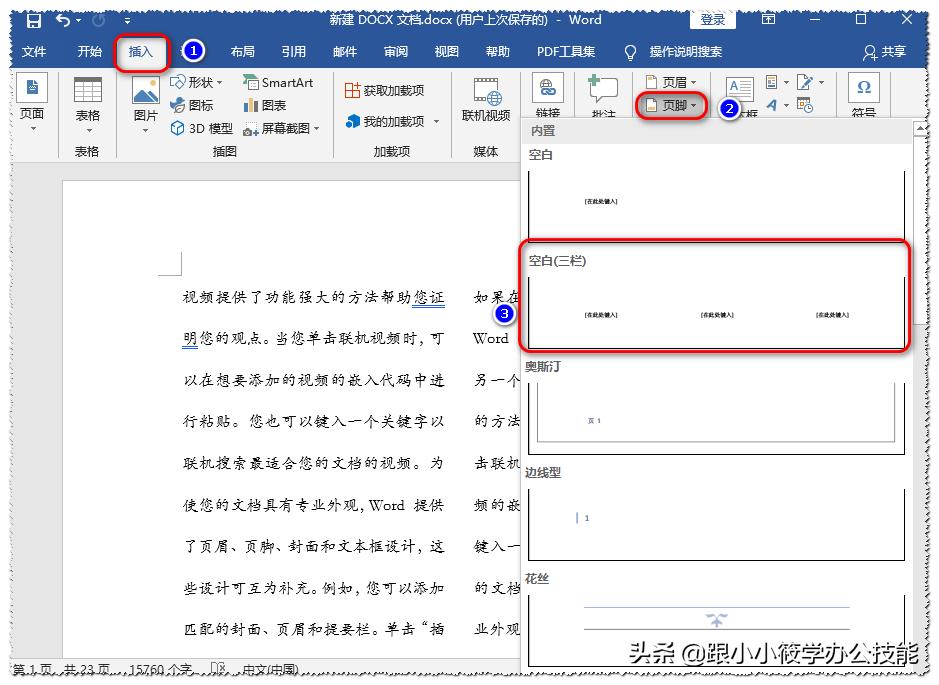Insert a SmartArt graphic
939x685 pixels.
coord(278,84)
